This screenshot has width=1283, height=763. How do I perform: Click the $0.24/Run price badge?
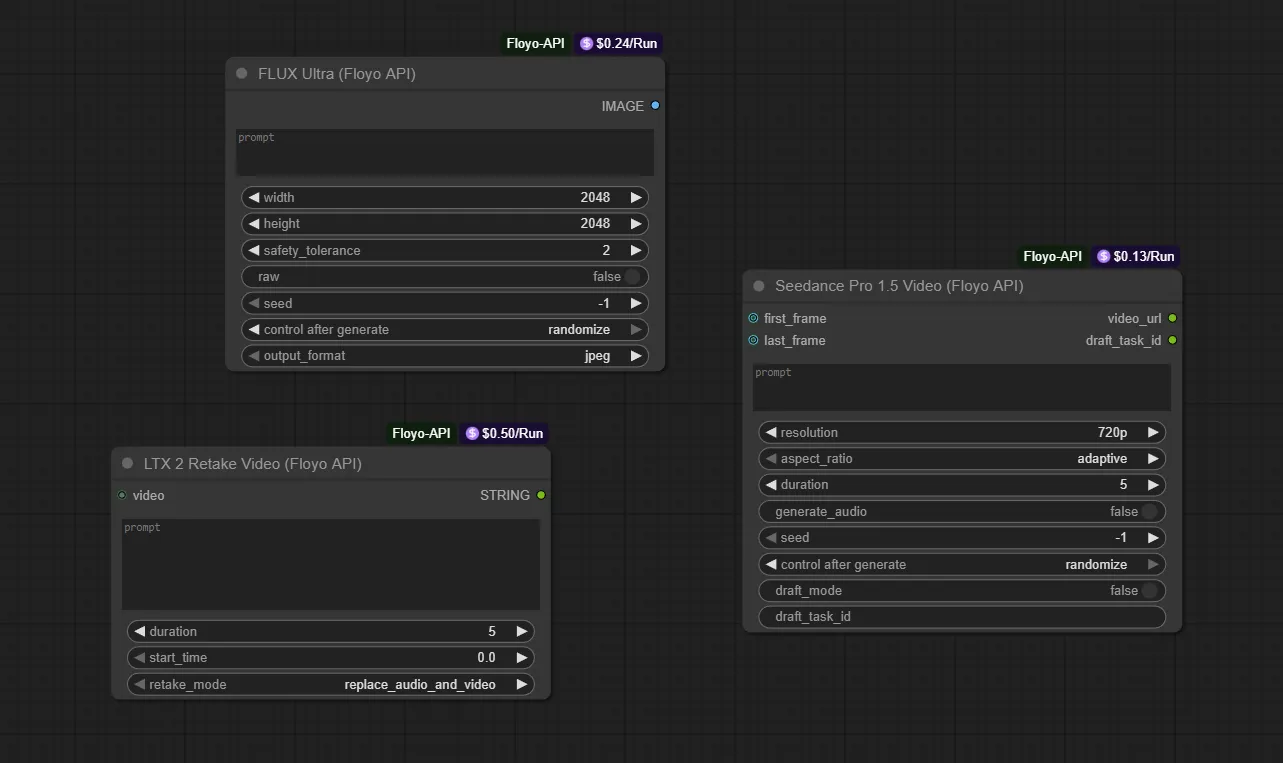pyautogui.click(x=618, y=44)
